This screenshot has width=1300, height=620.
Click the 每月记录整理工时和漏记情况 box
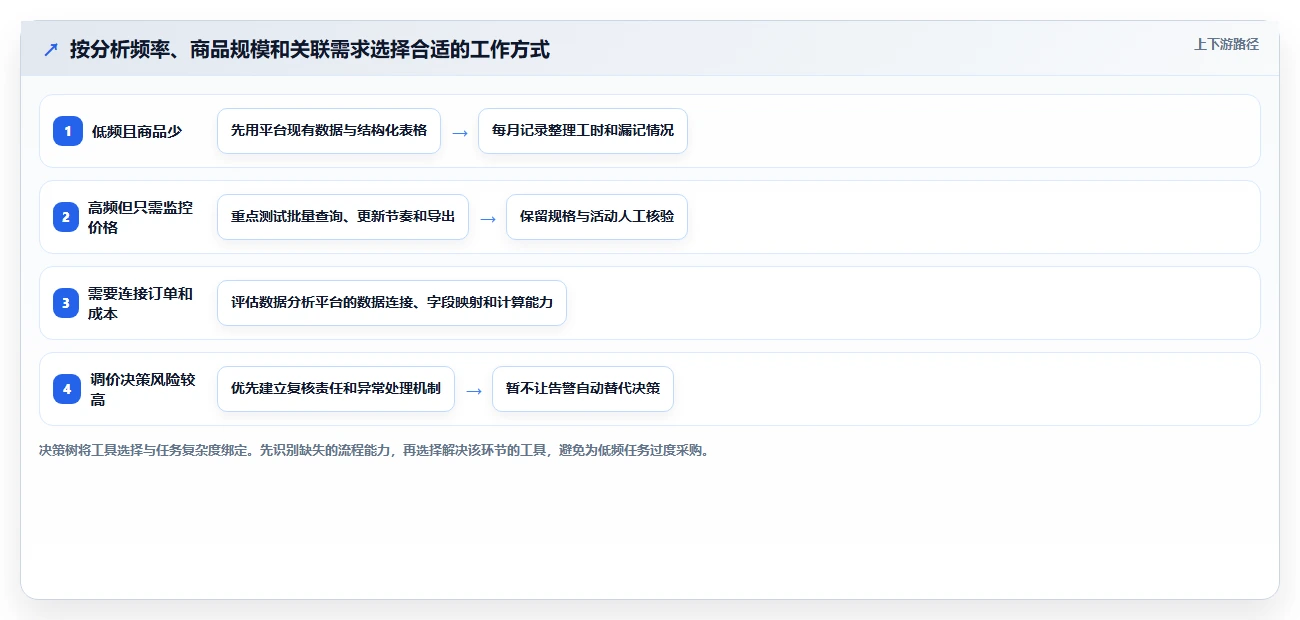583,131
